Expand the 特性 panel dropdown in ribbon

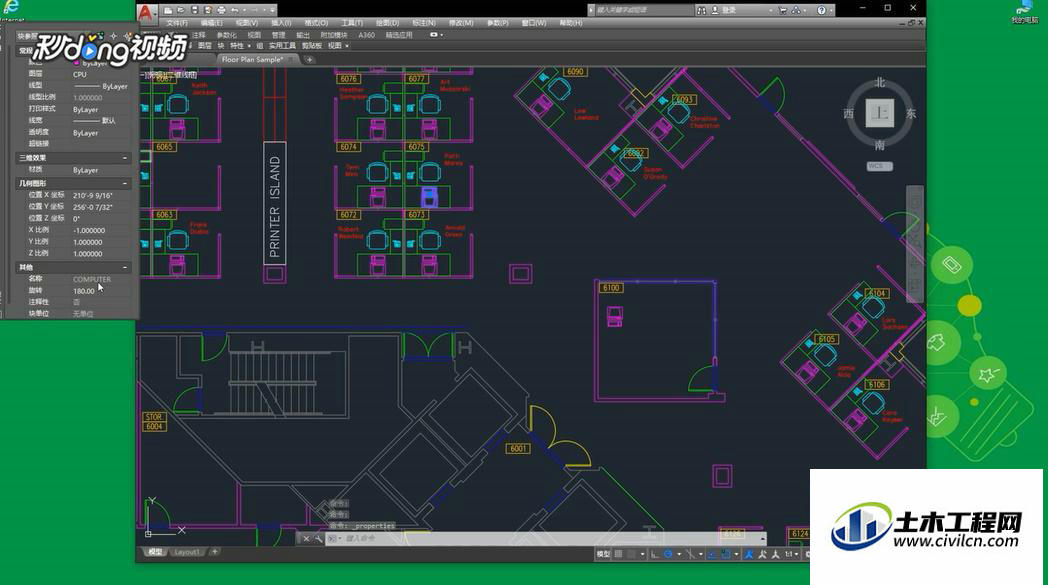pos(249,45)
